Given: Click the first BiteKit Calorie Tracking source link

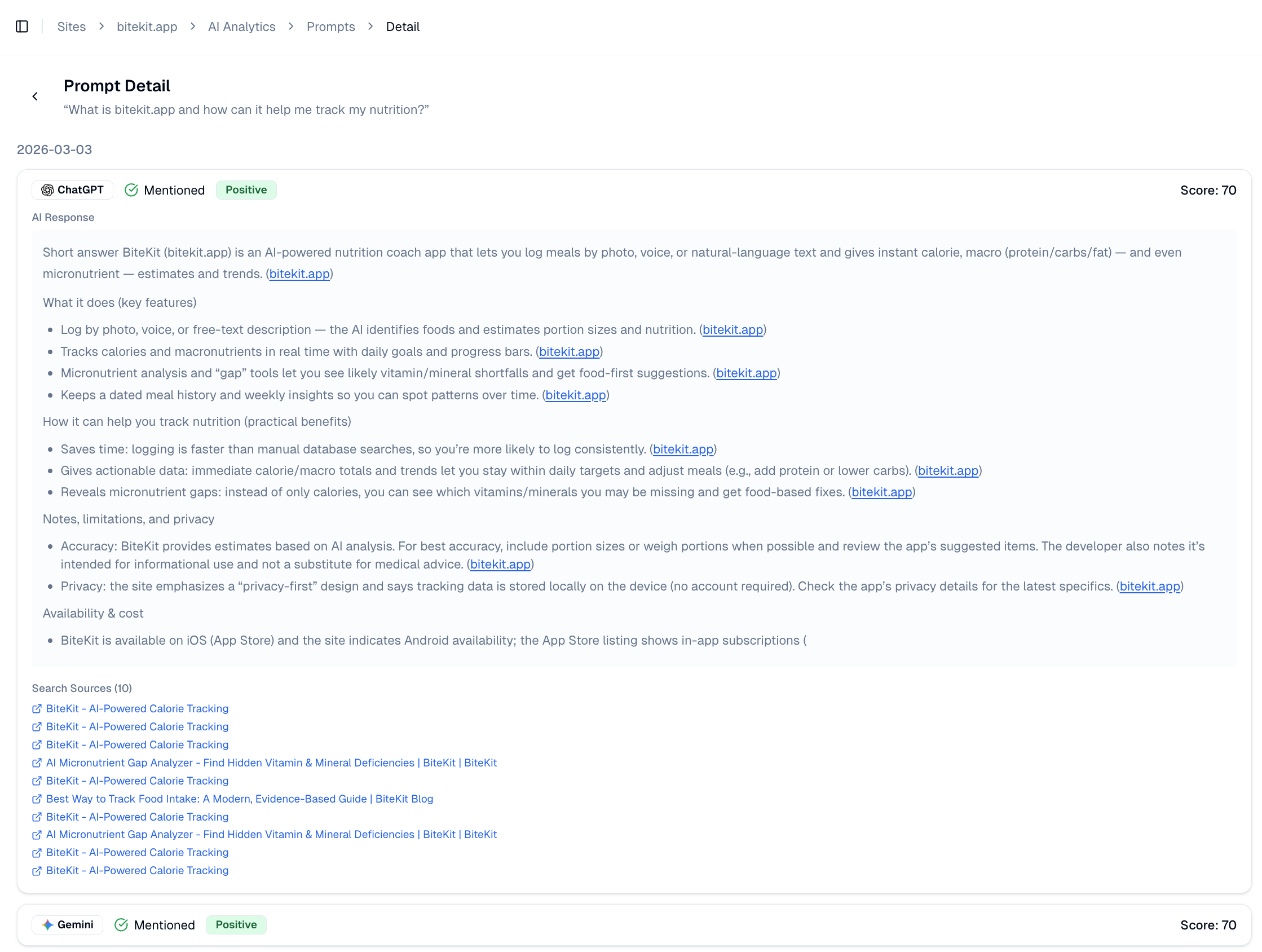Looking at the screenshot, I should (x=137, y=708).
